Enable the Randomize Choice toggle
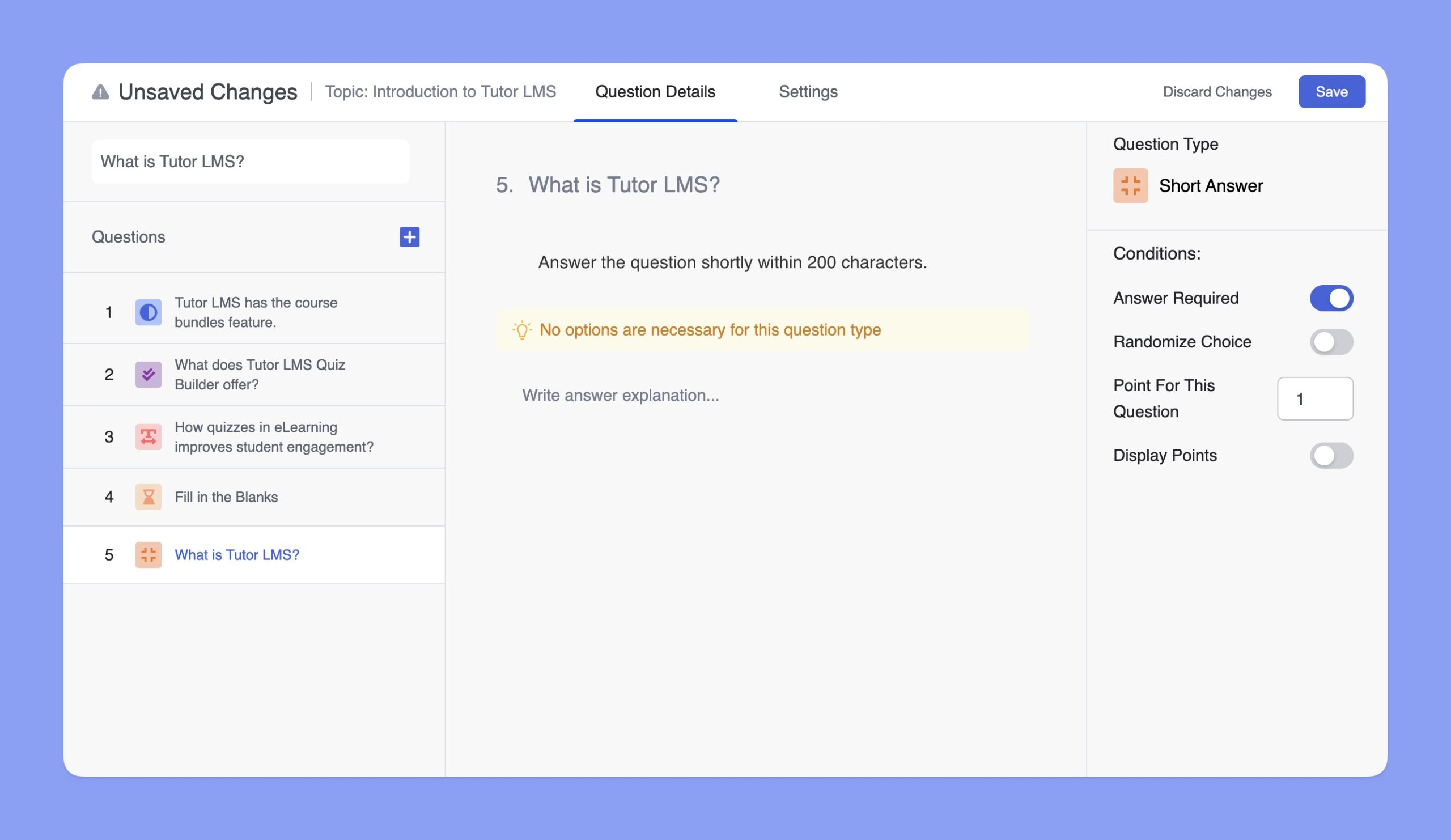Viewport: 1451px width, 840px height. click(x=1333, y=341)
